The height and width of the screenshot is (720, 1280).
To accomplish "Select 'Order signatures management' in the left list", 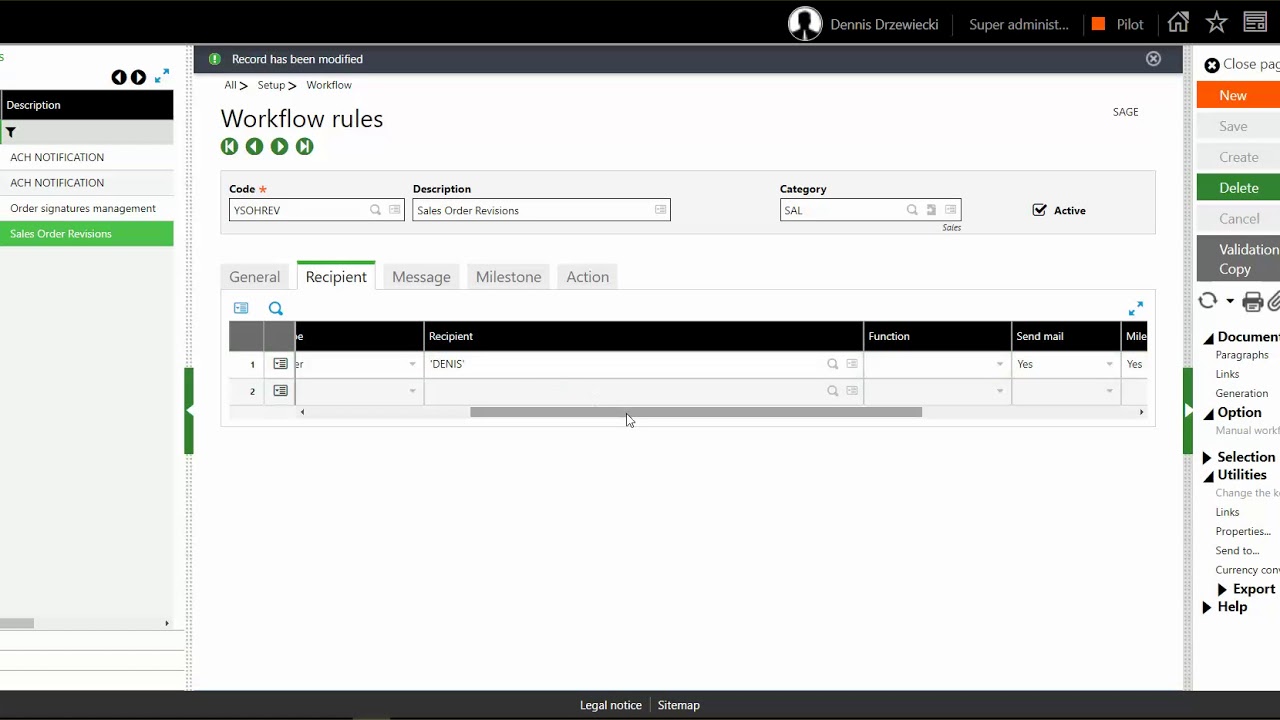I will pos(83,208).
